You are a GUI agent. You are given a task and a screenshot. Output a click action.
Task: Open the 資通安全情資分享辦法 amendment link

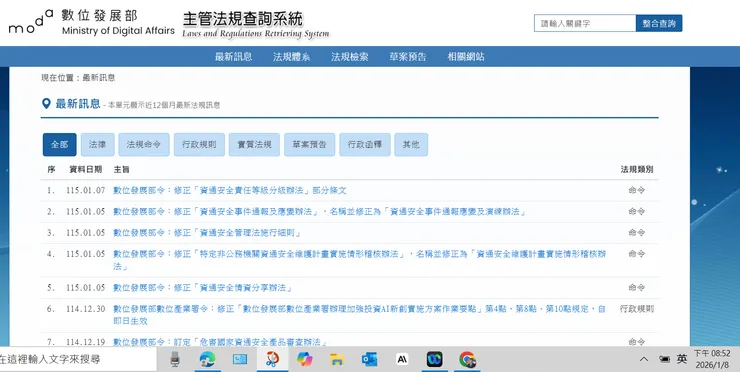click(x=203, y=287)
